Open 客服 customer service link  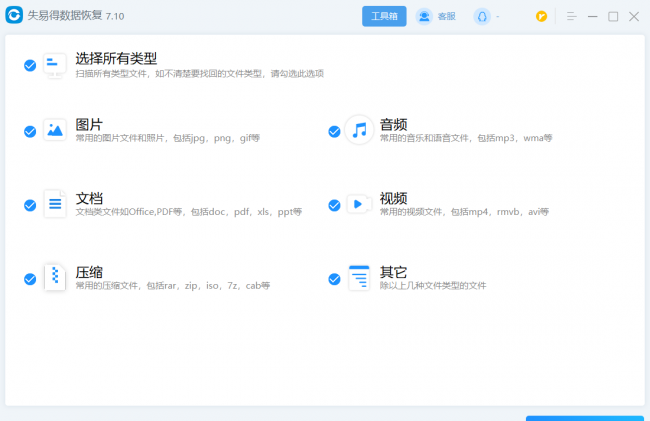446,17
